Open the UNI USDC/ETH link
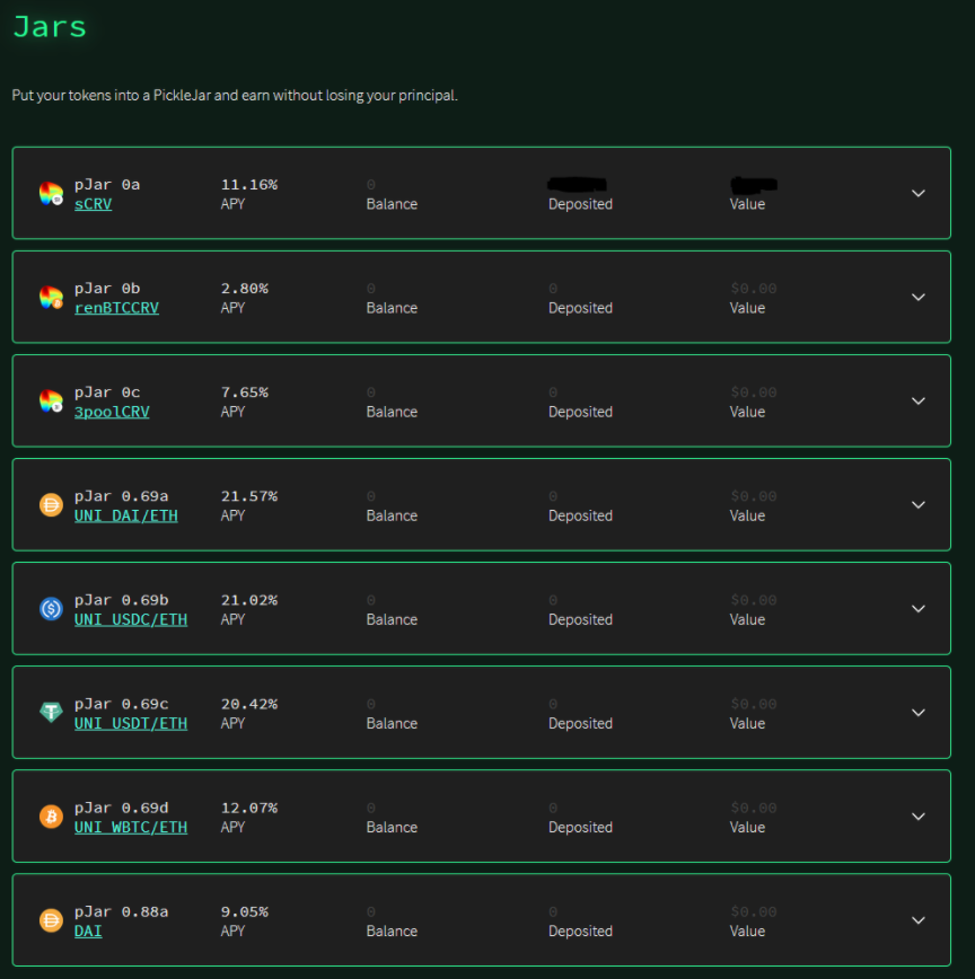977x979 pixels. tap(130, 619)
